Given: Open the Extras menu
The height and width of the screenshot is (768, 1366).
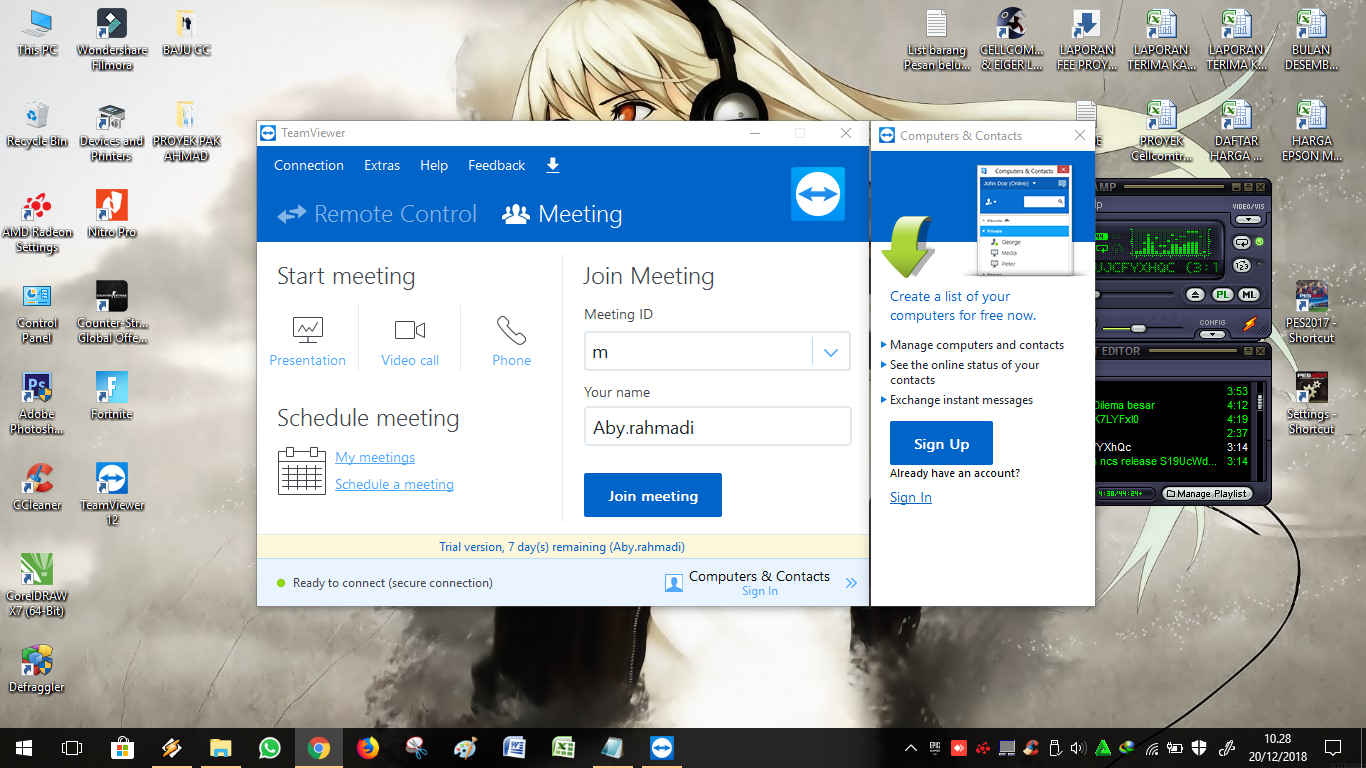Looking at the screenshot, I should coord(381,165).
